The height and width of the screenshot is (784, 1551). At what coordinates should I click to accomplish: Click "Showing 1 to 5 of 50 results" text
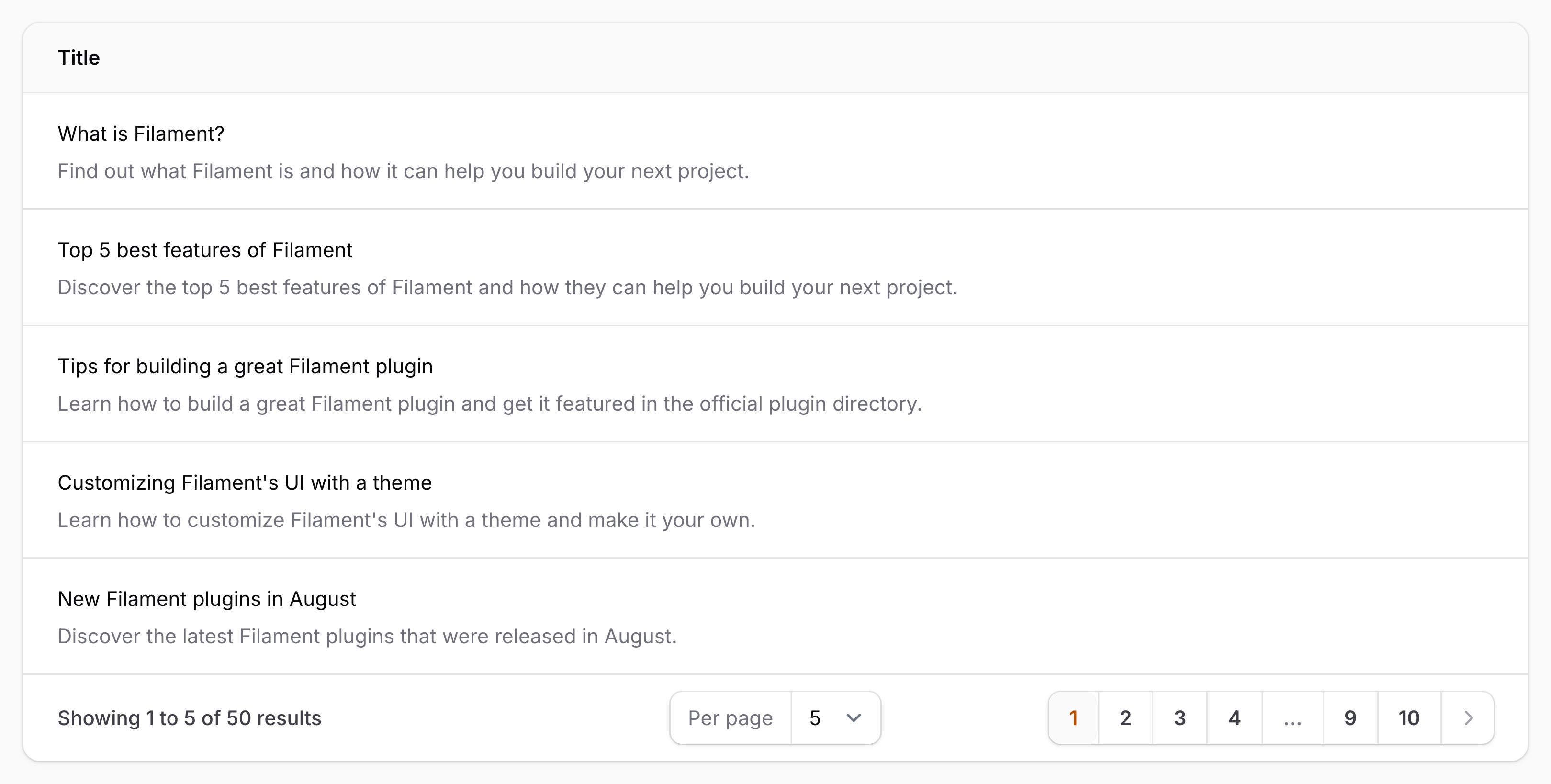[x=189, y=718]
